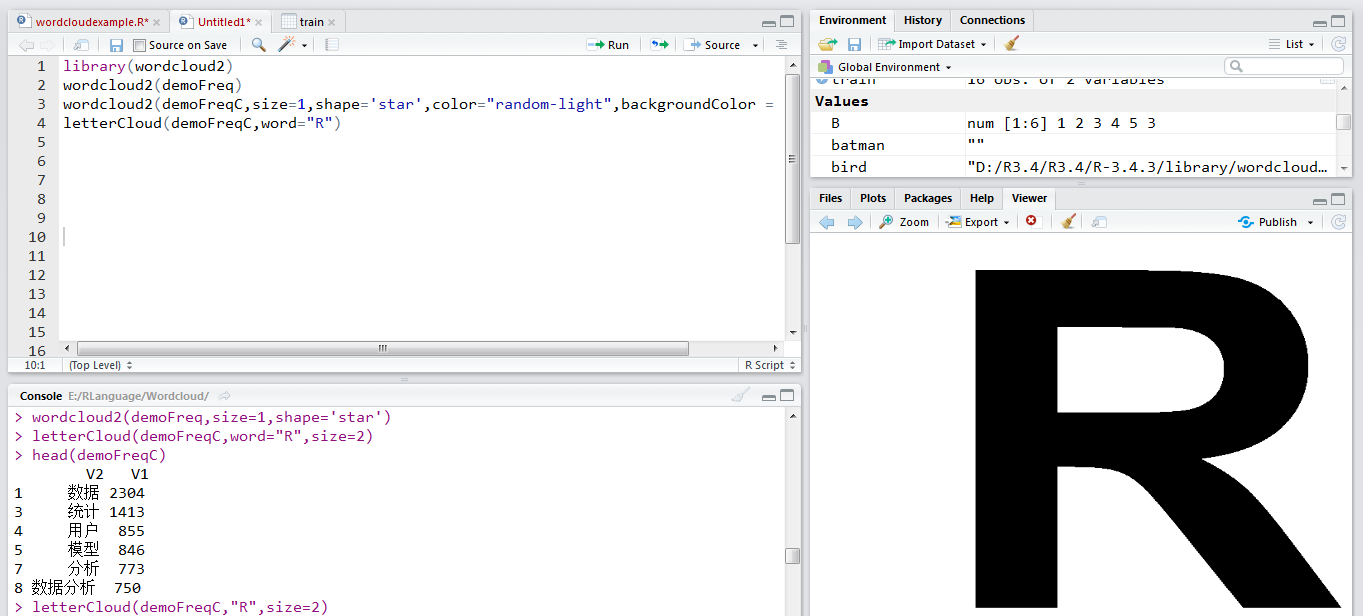1363x616 pixels.
Task: Open the Packages tab
Action: (x=928, y=198)
